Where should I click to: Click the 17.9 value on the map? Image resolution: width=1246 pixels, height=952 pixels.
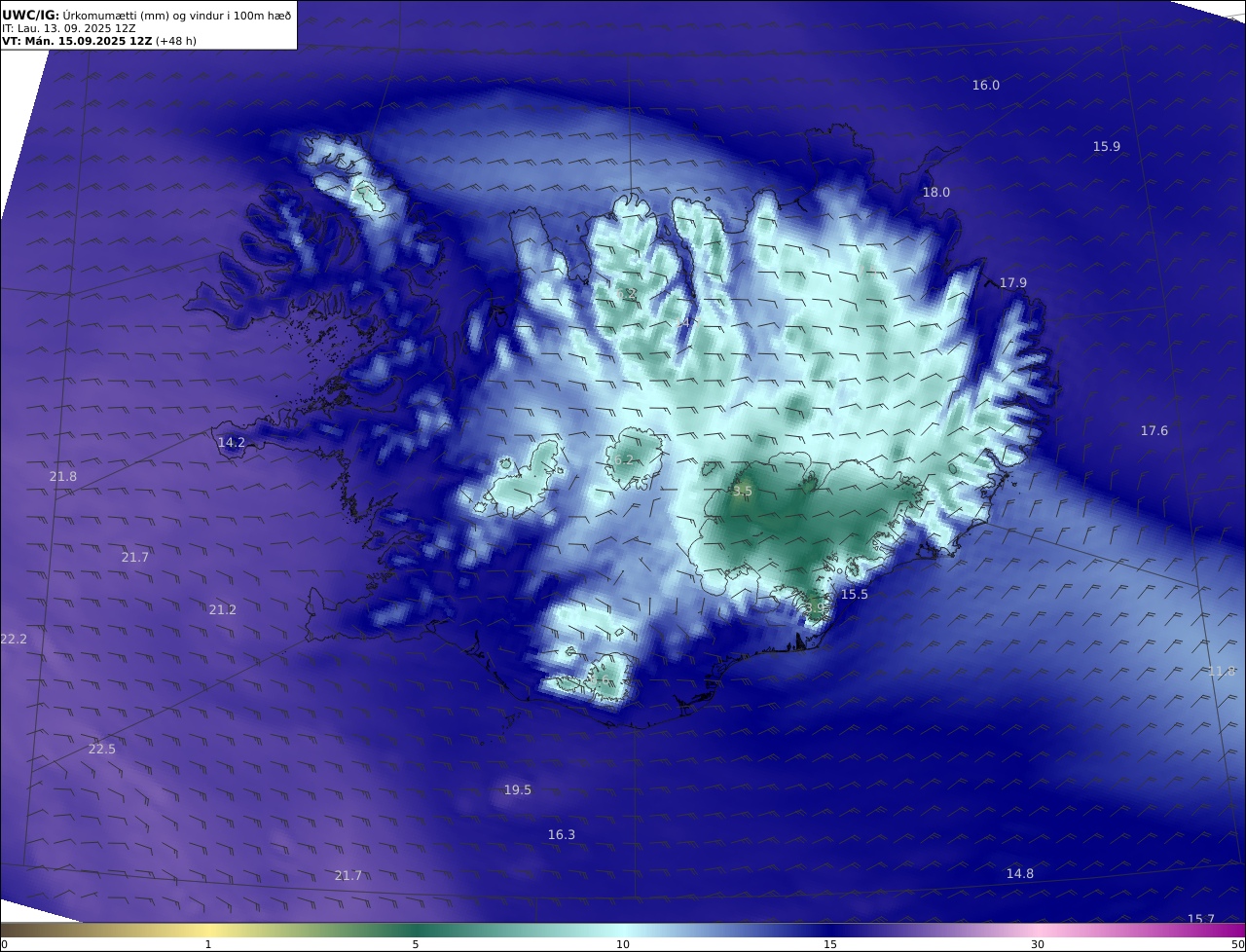click(x=1013, y=283)
